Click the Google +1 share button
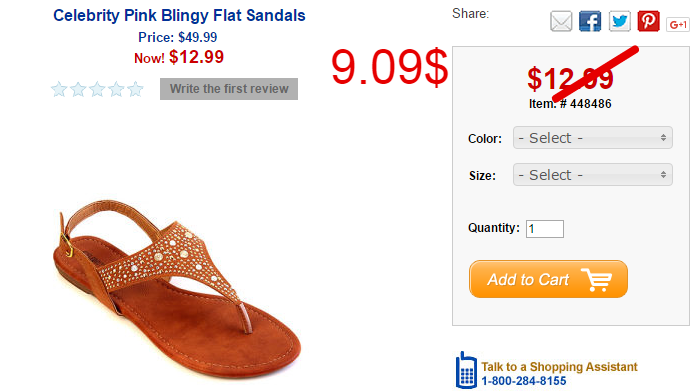The width and height of the screenshot is (690, 392). pos(678,25)
